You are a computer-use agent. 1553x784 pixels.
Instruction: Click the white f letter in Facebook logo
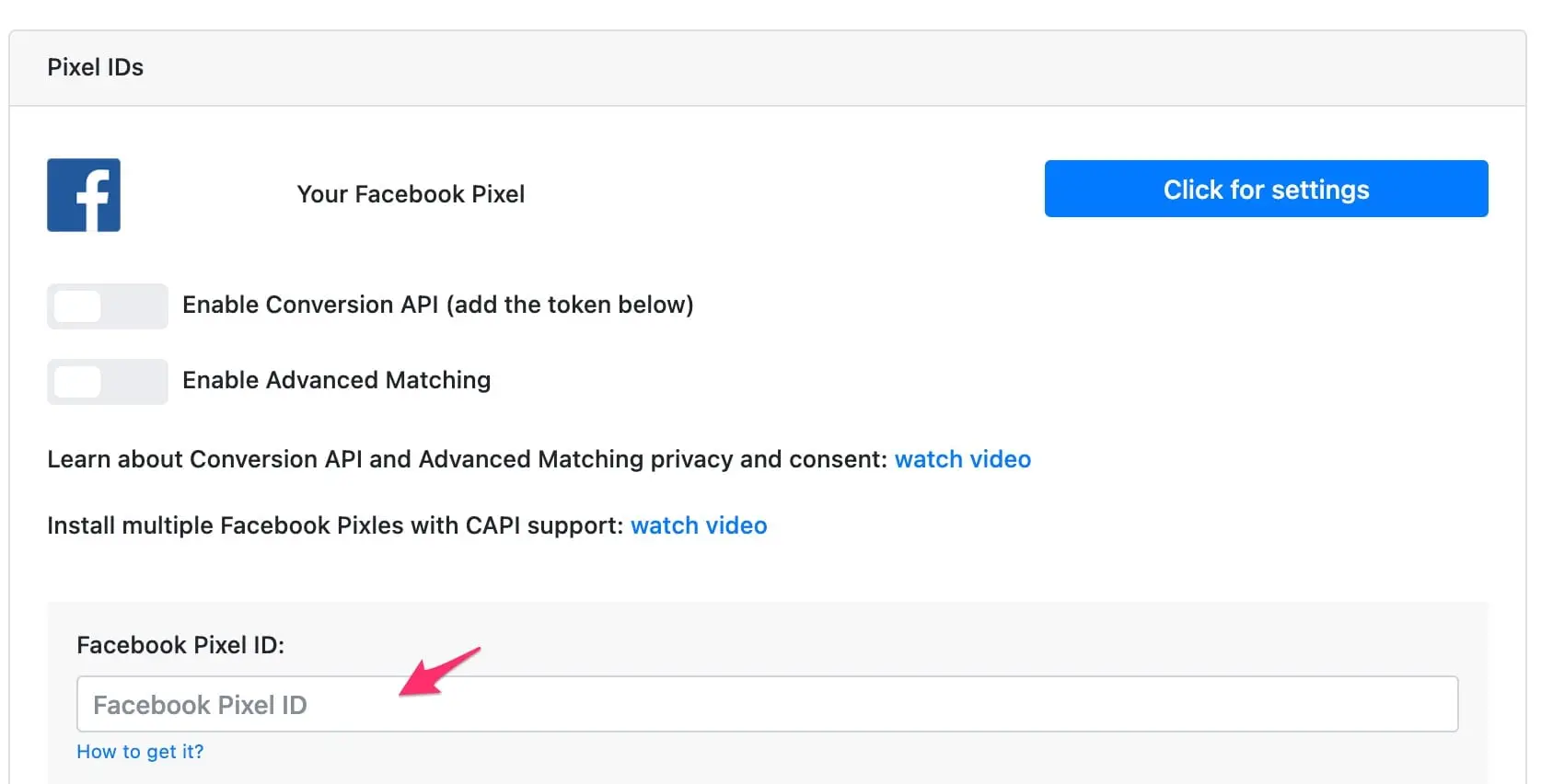coord(93,200)
